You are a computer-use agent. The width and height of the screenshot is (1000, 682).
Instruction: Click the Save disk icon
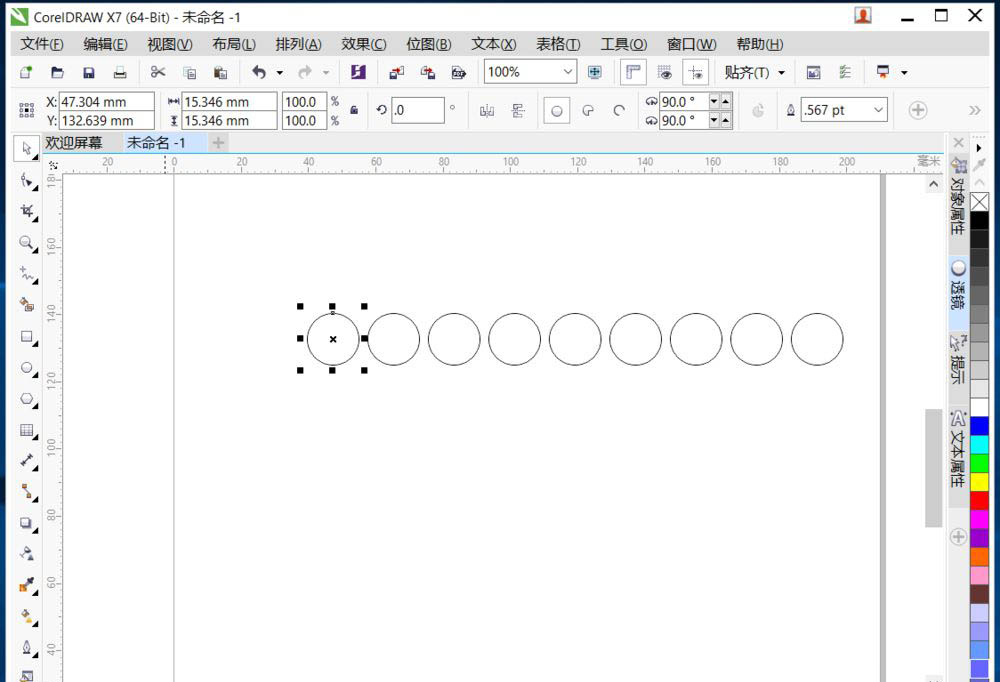tap(88, 72)
